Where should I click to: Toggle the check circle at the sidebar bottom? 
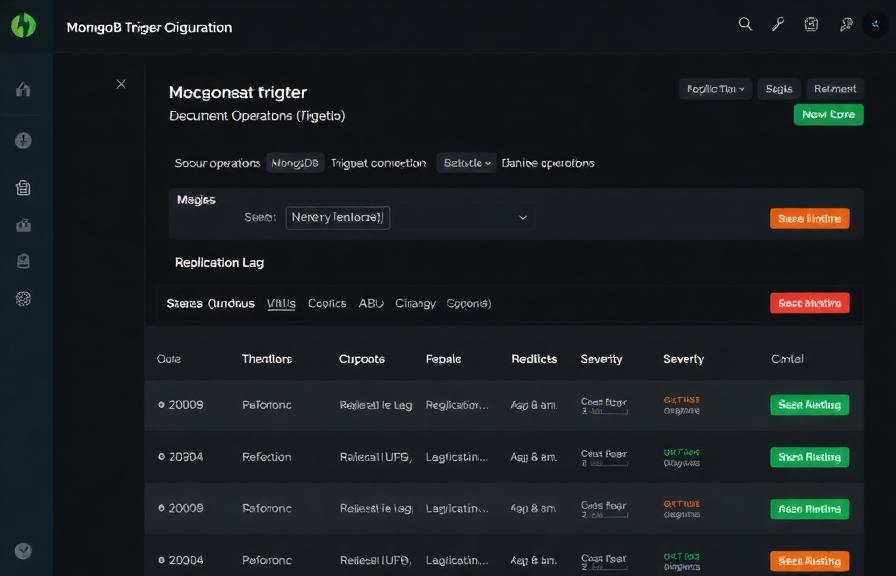(x=23, y=550)
